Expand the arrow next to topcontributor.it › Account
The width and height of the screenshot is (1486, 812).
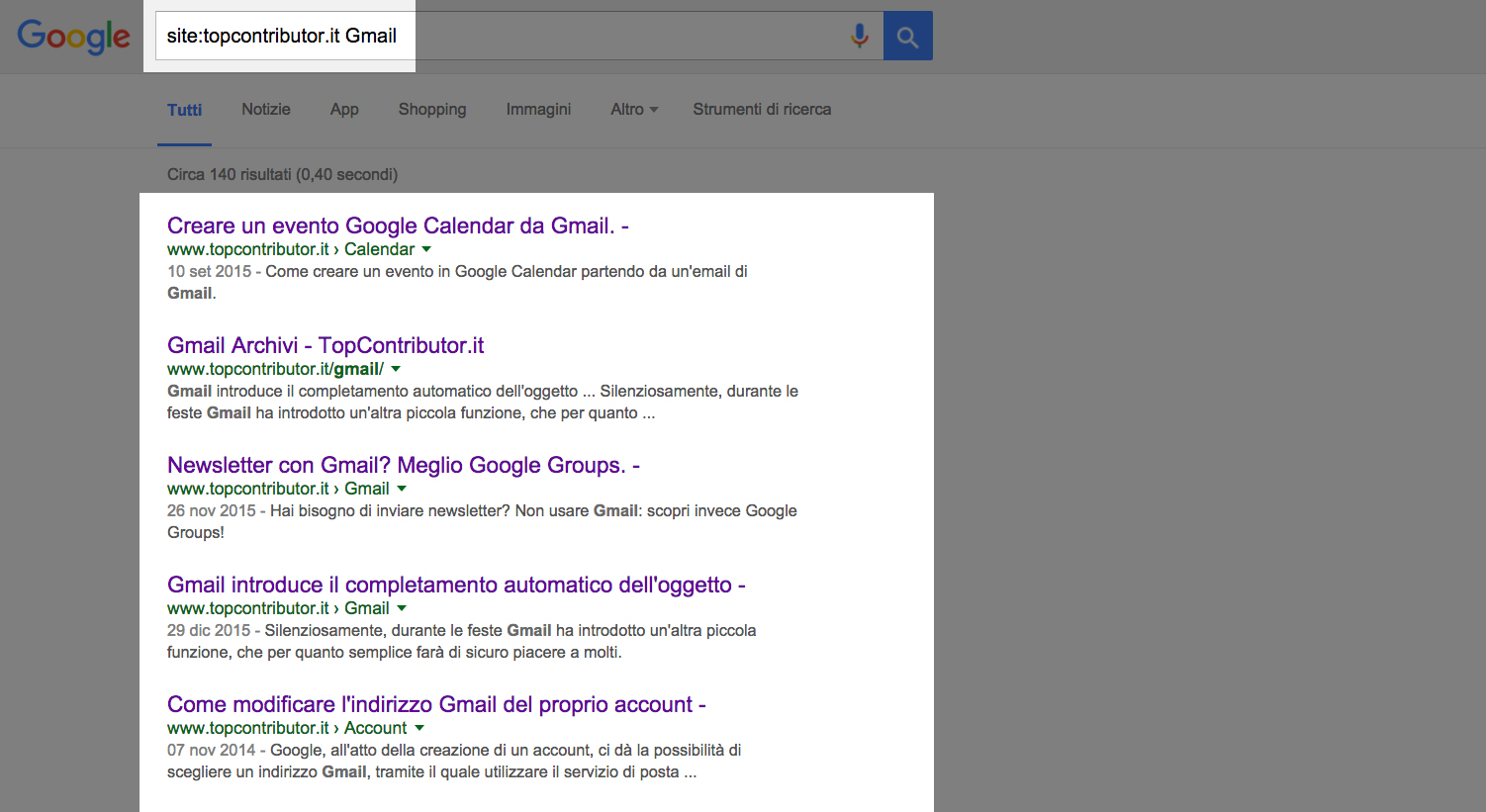click(419, 728)
